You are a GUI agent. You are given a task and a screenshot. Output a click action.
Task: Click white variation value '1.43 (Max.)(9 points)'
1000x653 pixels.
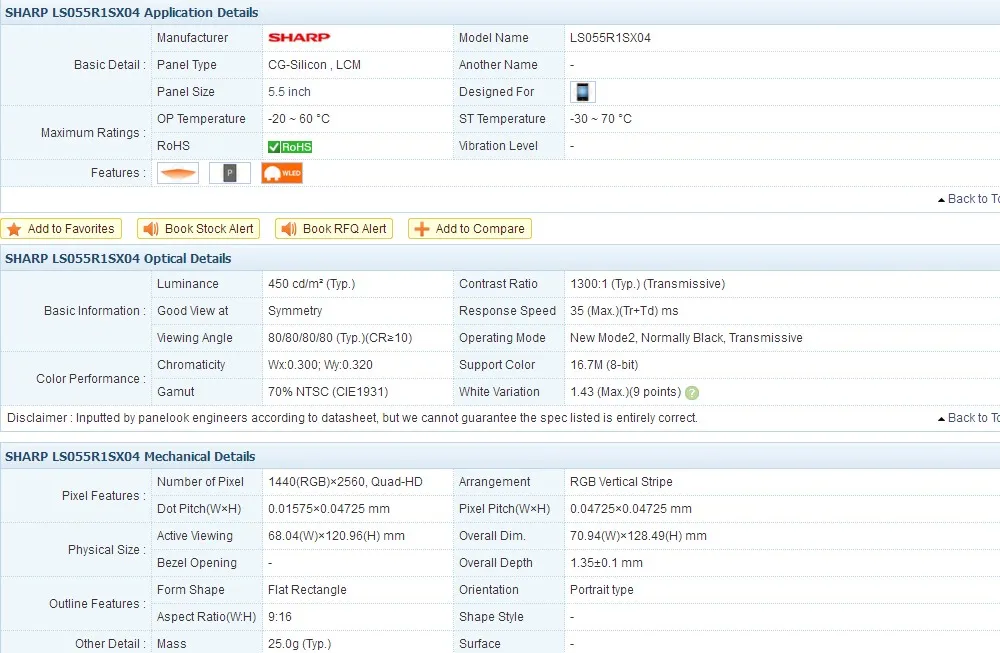tap(626, 392)
